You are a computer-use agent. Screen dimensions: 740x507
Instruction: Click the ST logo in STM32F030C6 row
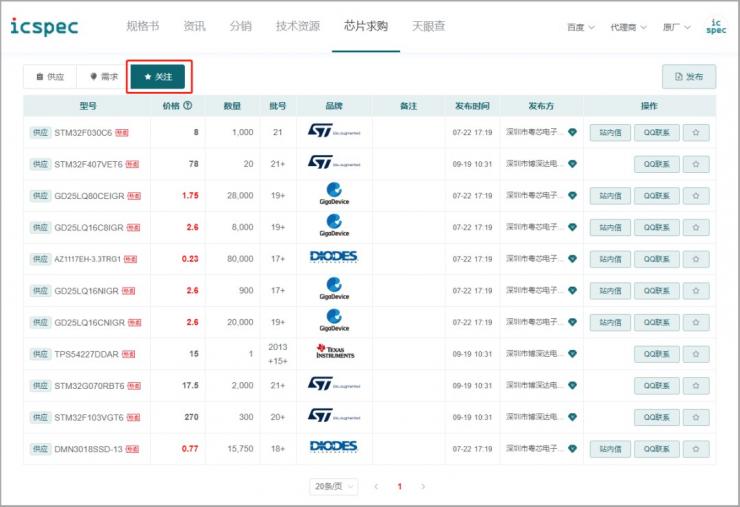click(334, 132)
